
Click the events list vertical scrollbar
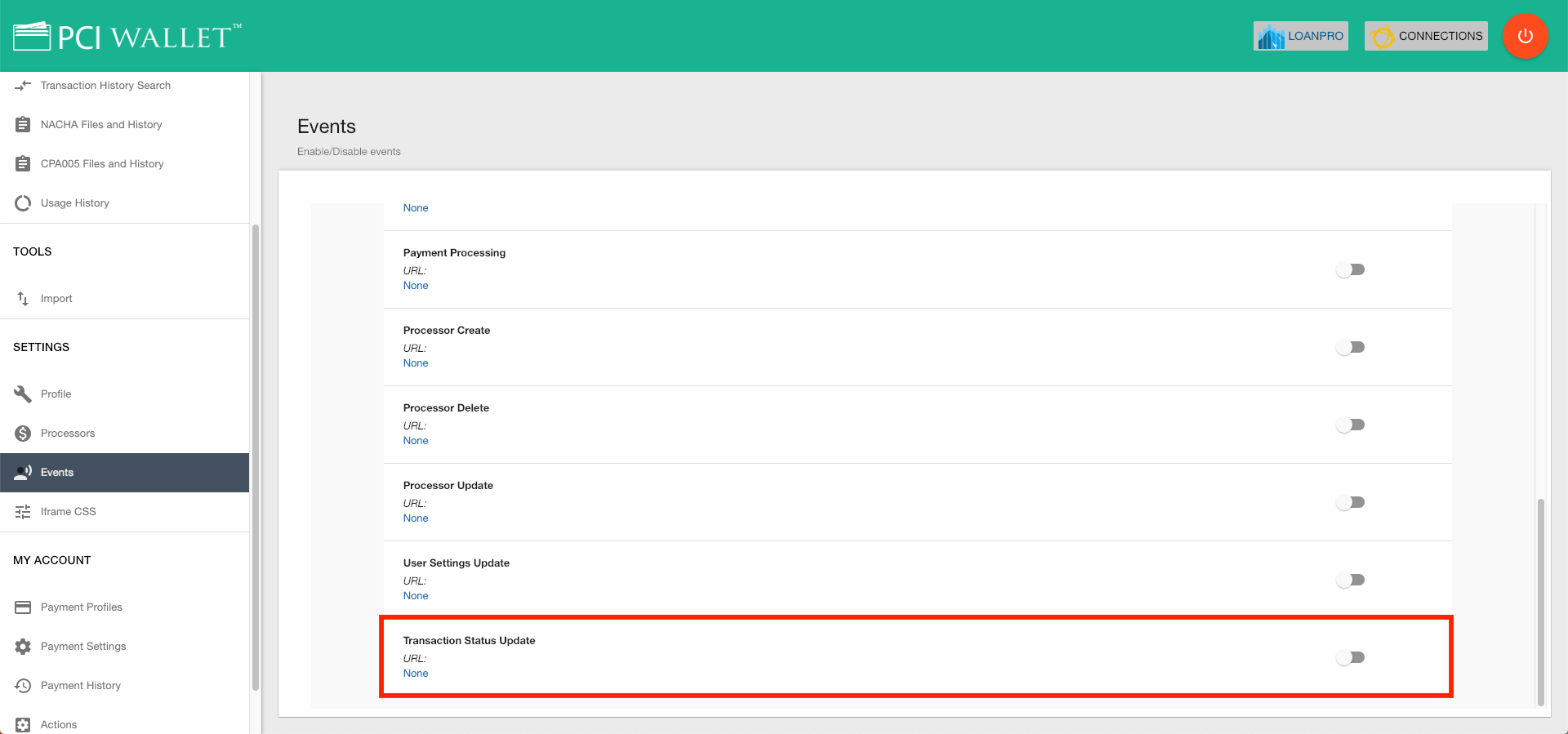[x=1541, y=602]
